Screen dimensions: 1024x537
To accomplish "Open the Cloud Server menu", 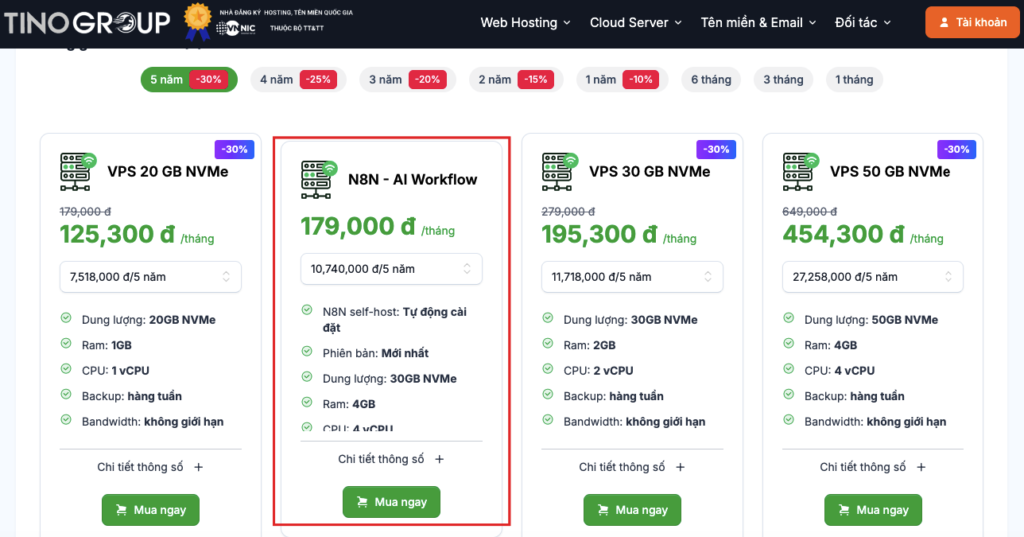I will (x=636, y=23).
